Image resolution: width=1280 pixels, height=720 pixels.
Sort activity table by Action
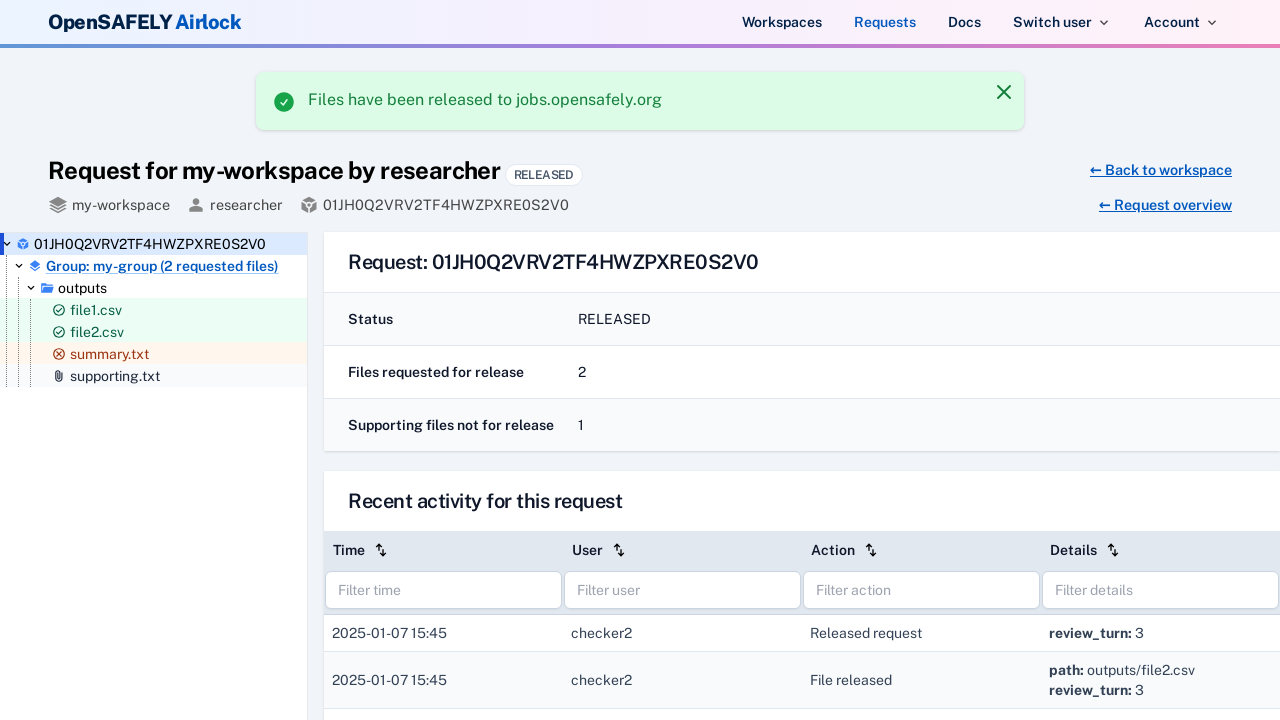point(871,550)
